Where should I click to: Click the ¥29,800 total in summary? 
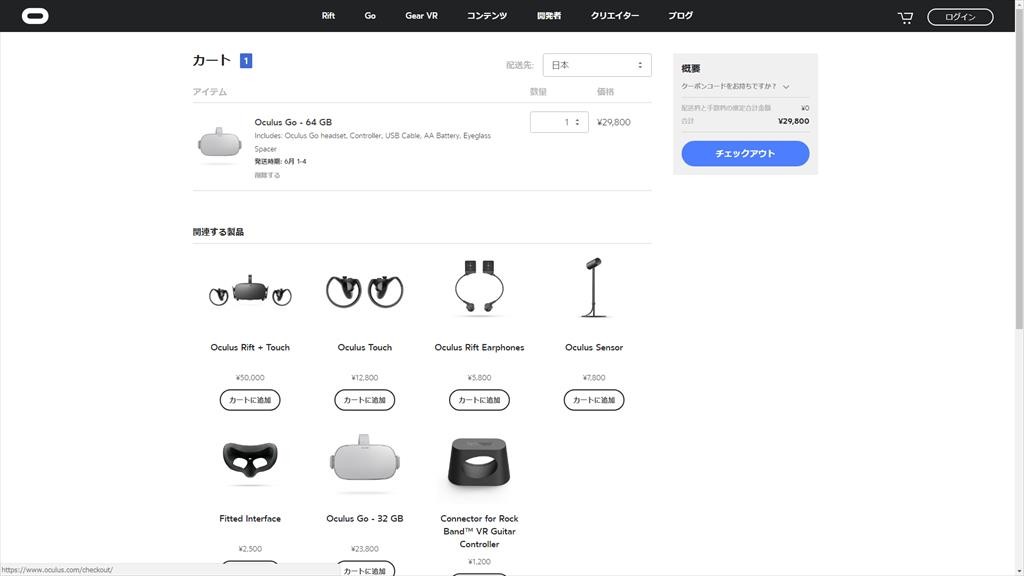pos(793,121)
